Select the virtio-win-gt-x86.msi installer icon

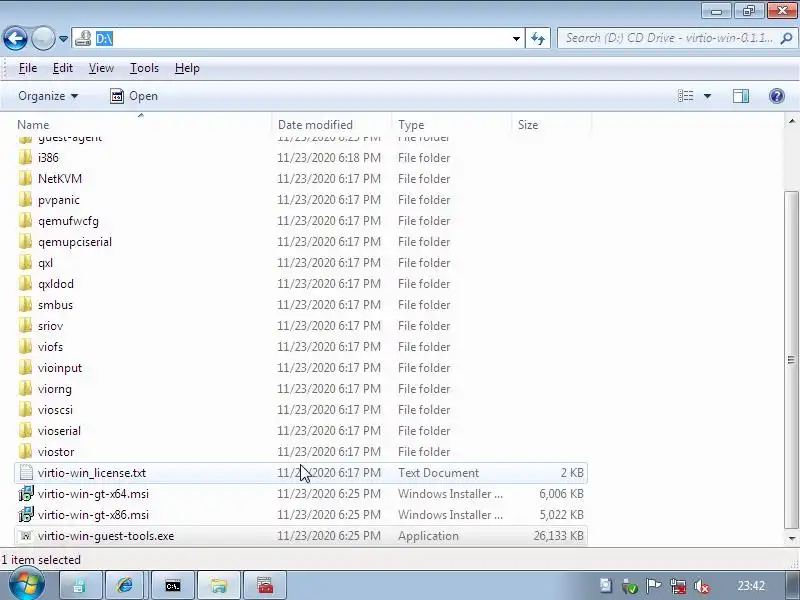(26, 515)
